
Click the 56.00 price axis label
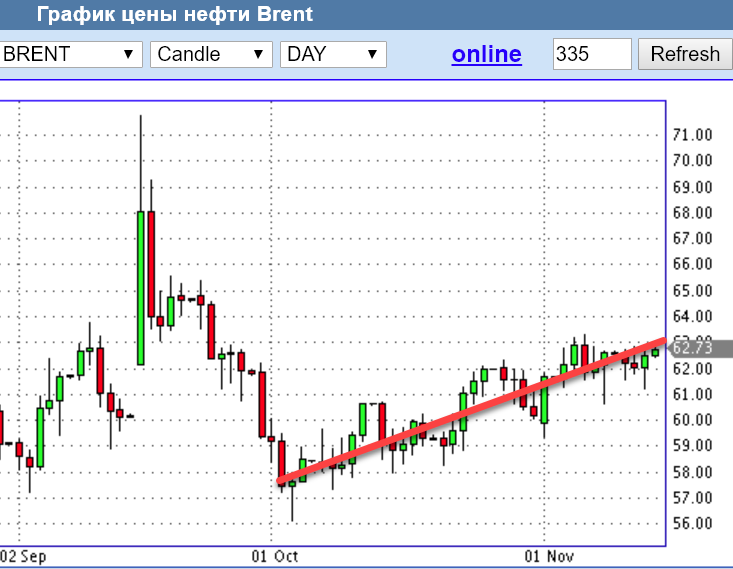pyautogui.click(x=692, y=524)
